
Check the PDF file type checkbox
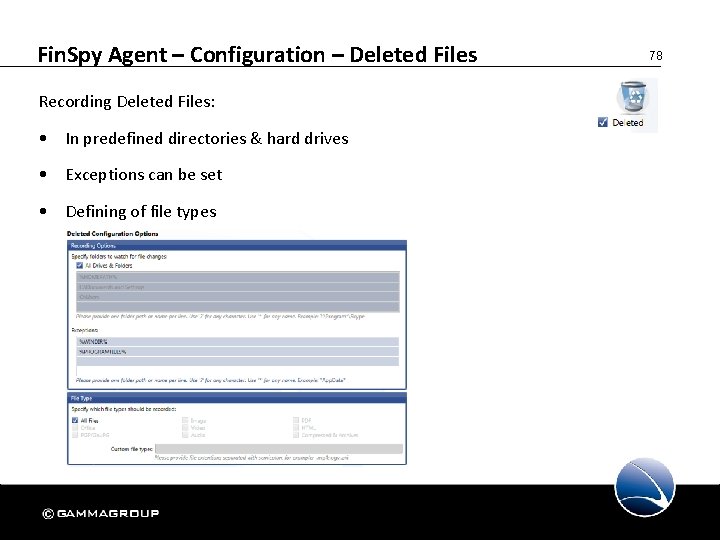(296, 420)
